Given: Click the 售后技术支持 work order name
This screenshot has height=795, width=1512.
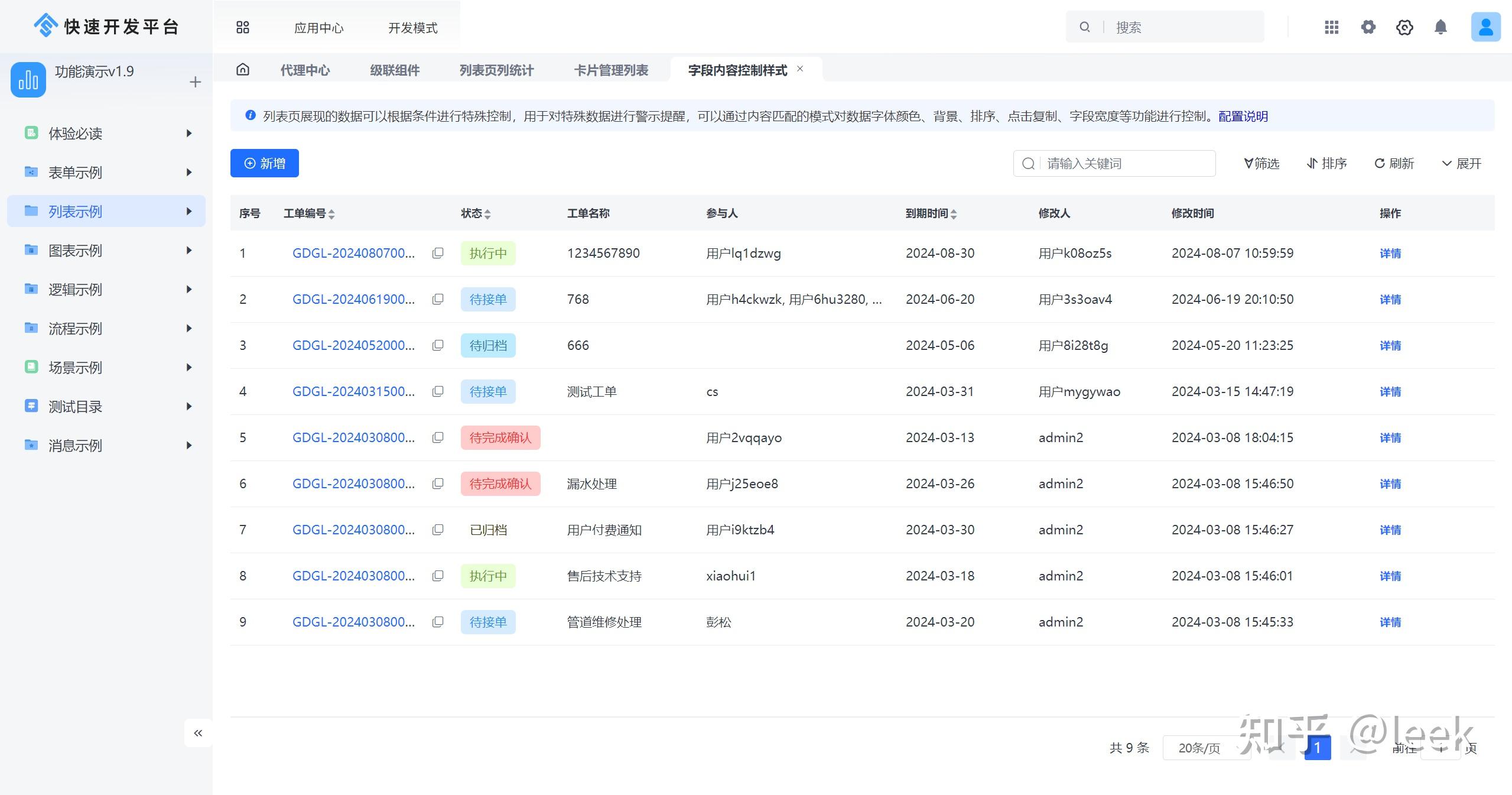Looking at the screenshot, I should (604, 576).
